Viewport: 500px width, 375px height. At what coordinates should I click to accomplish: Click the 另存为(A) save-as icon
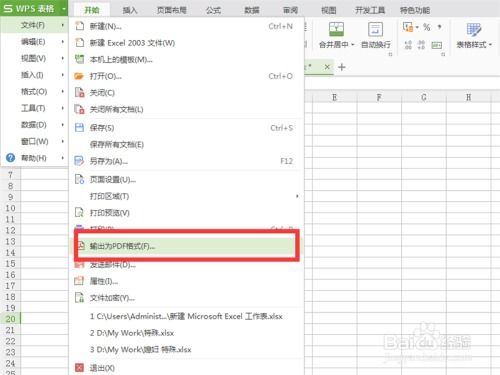(79, 161)
